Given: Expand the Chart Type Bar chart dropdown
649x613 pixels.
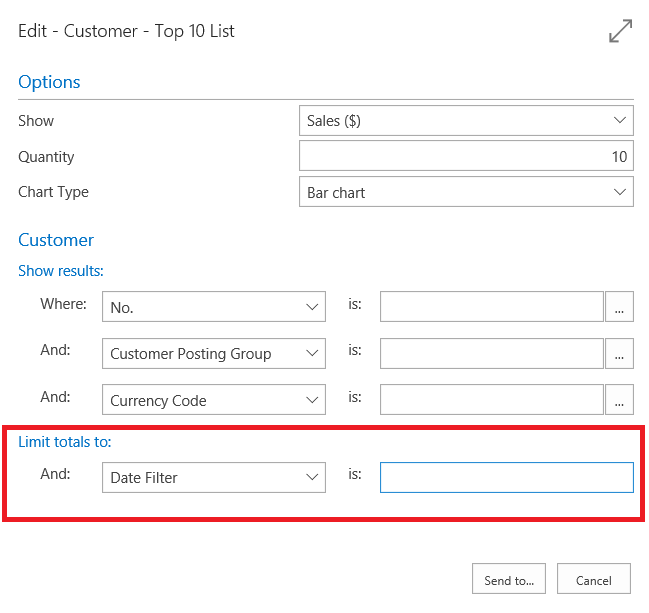Looking at the screenshot, I should click(466, 192).
